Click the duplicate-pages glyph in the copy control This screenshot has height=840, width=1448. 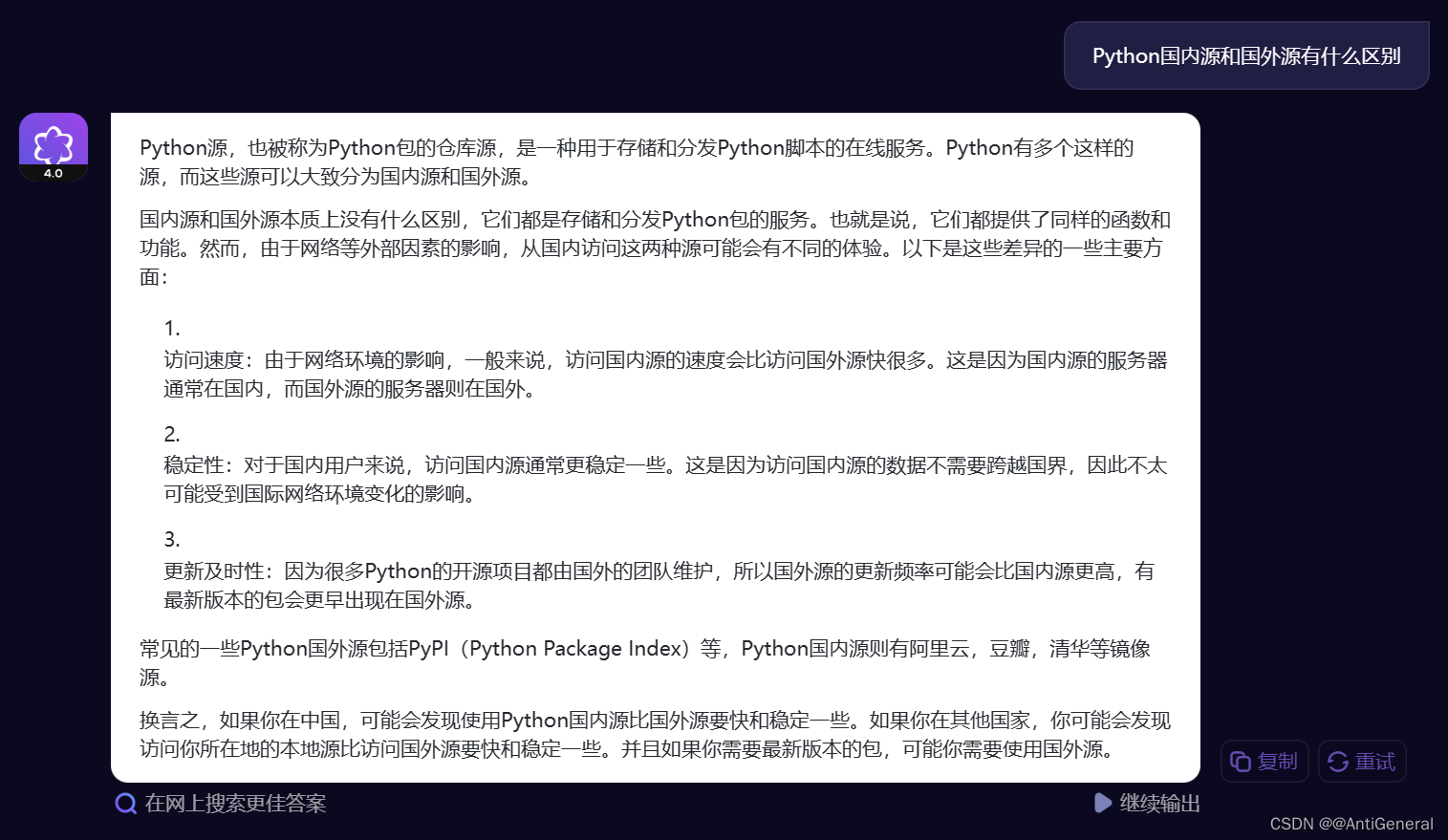click(x=1241, y=761)
